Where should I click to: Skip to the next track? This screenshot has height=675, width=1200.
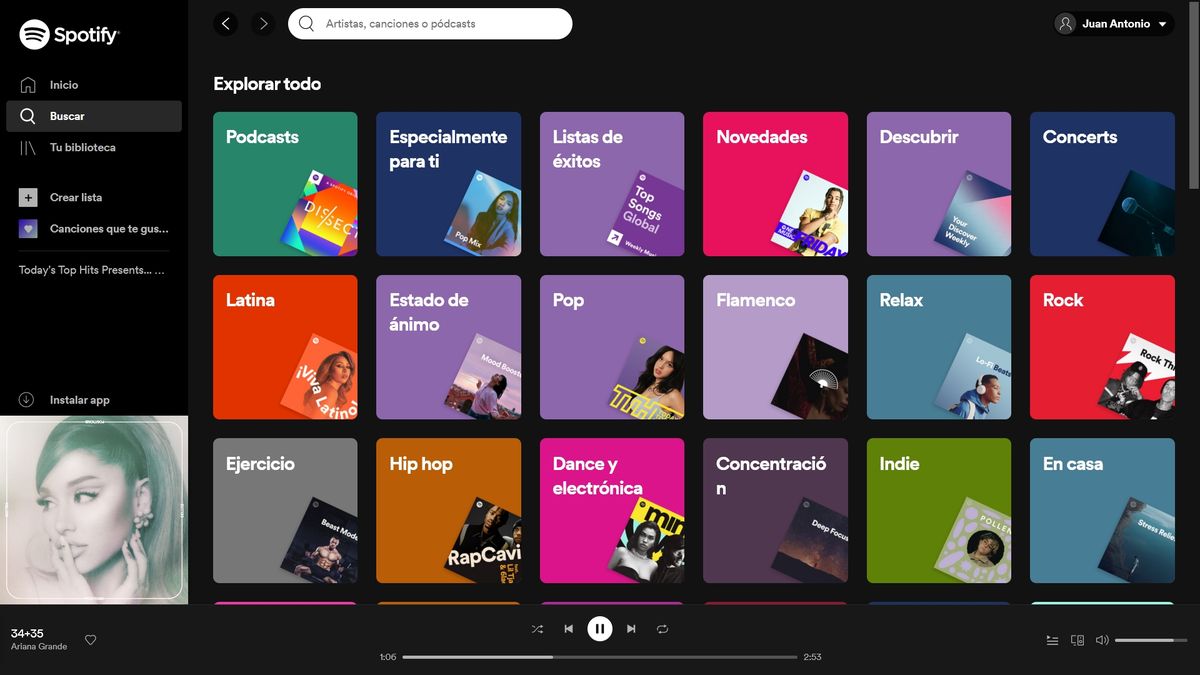[x=631, y=628]
